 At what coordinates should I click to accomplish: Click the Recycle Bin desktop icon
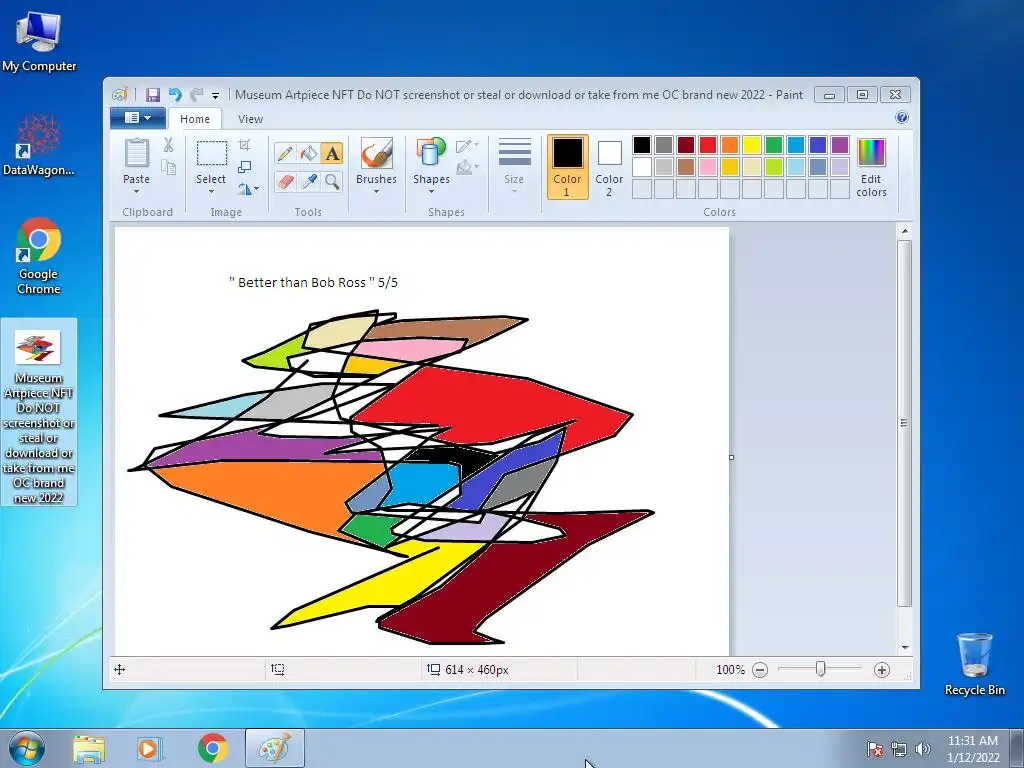tap(974, 664)
